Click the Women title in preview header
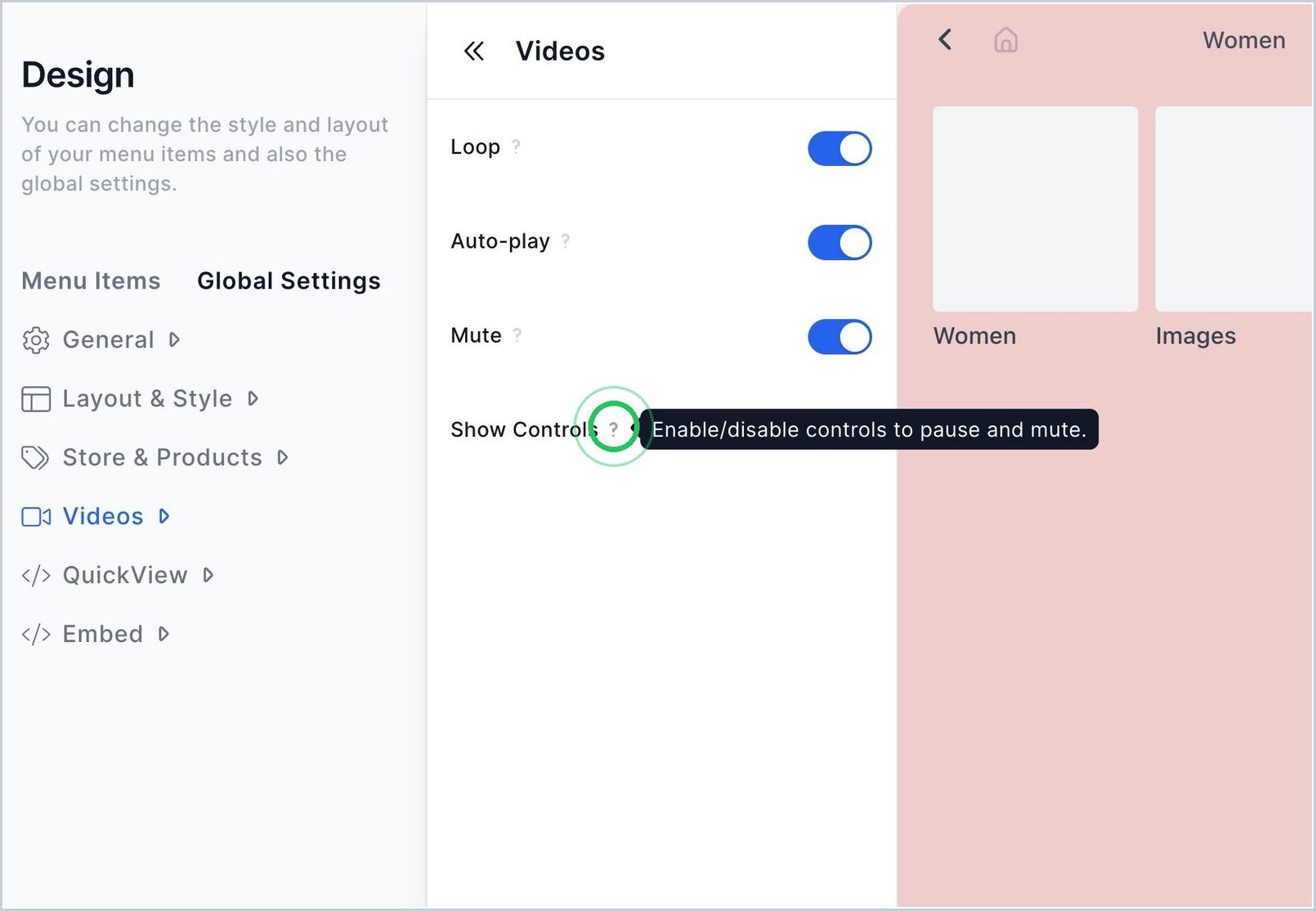Viewport: 1316px width, 911px height. pos(1243,40)
